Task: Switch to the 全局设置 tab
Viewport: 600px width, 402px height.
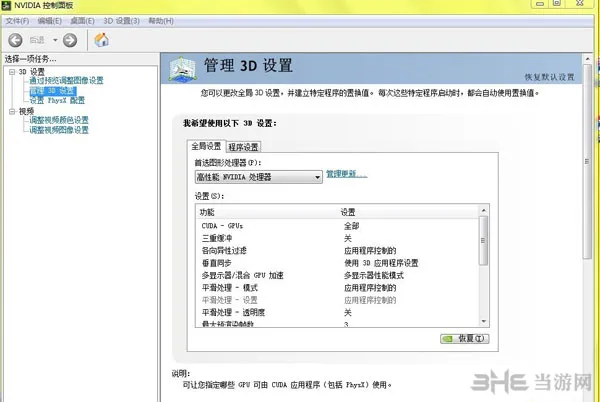Action: pyautogui.click(x=206, y=146)
